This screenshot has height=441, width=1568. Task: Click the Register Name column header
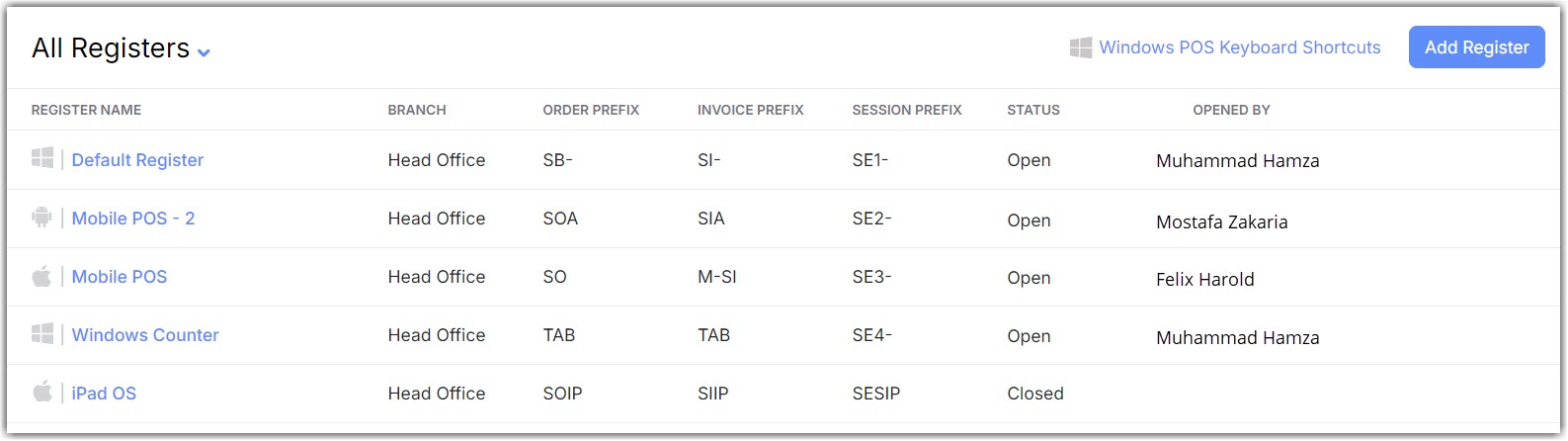[x=86, y=110]
